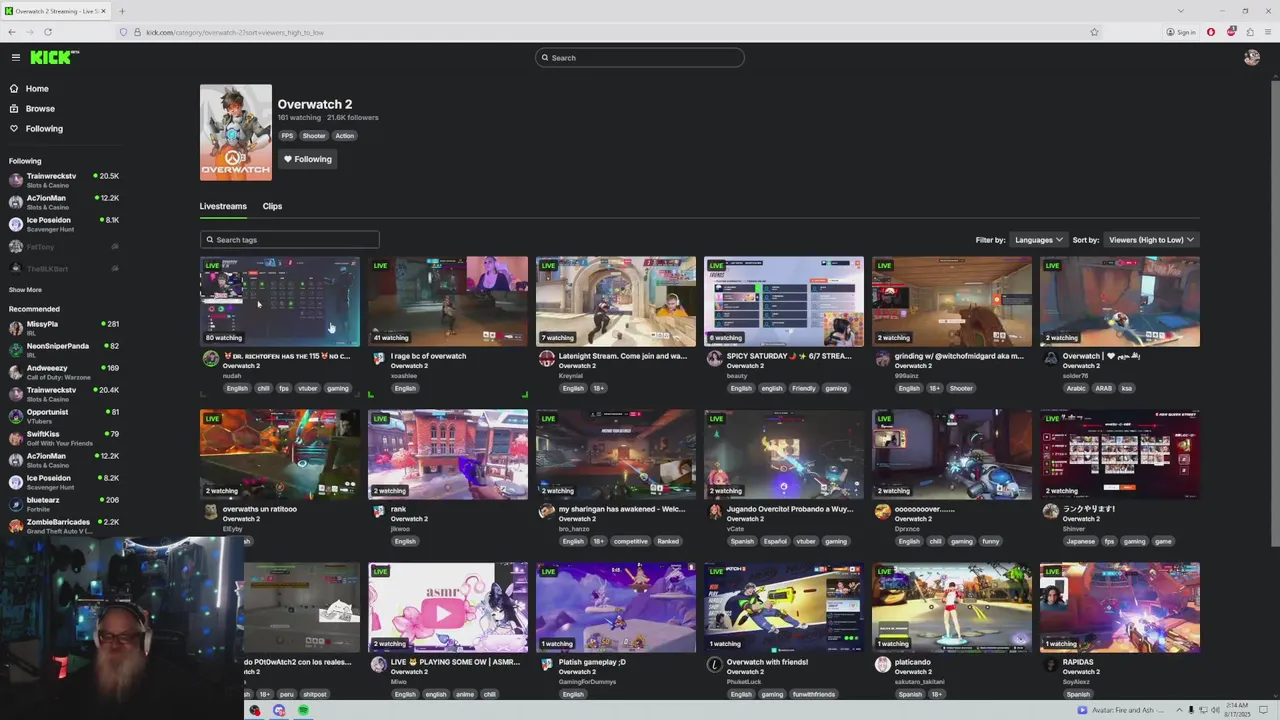Screen dimensions: 1280x720
Task: Open the Languages filter dropdown
Action: tap(1038, 240)
